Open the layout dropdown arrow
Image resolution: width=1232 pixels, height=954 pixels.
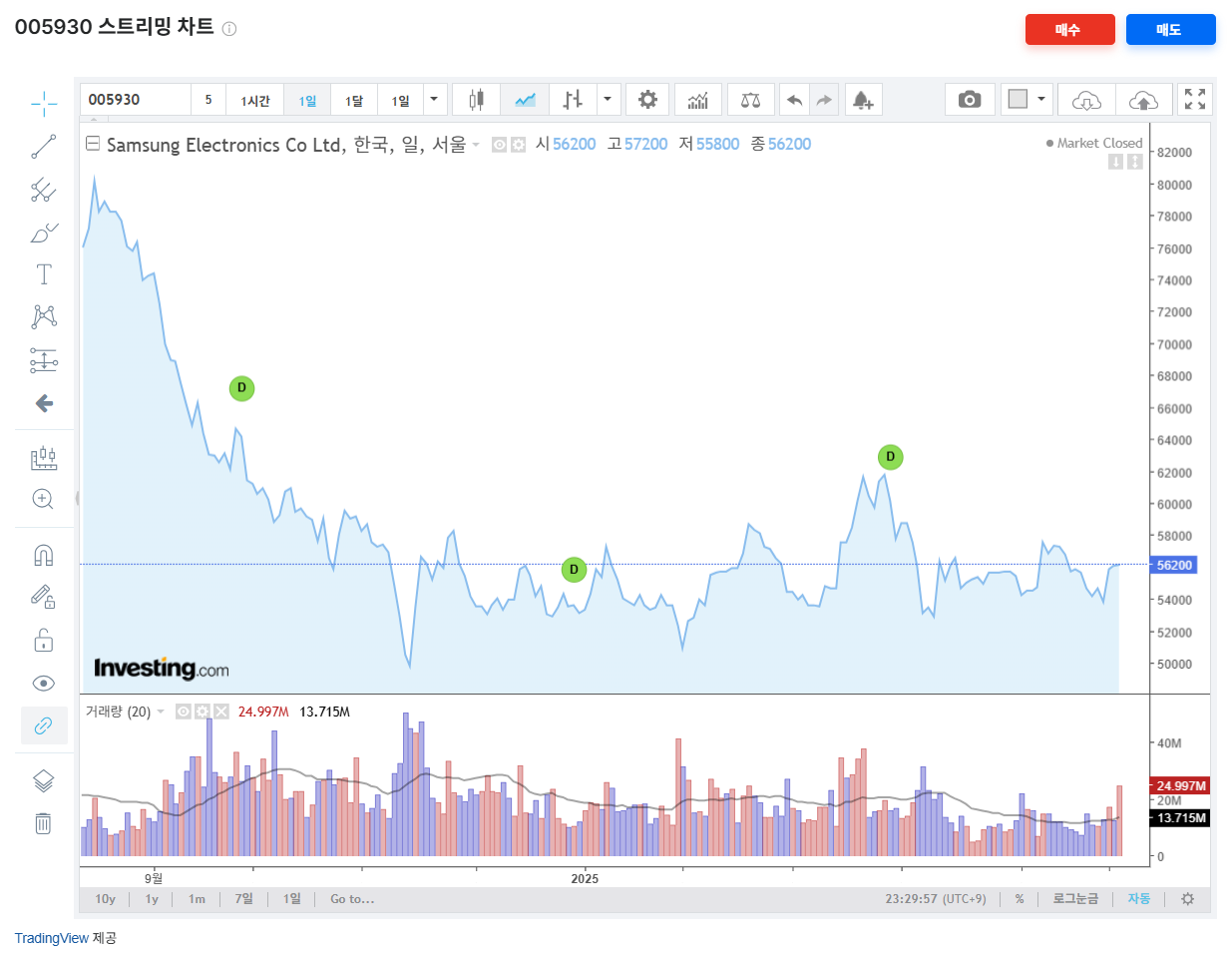(1041, 100)
